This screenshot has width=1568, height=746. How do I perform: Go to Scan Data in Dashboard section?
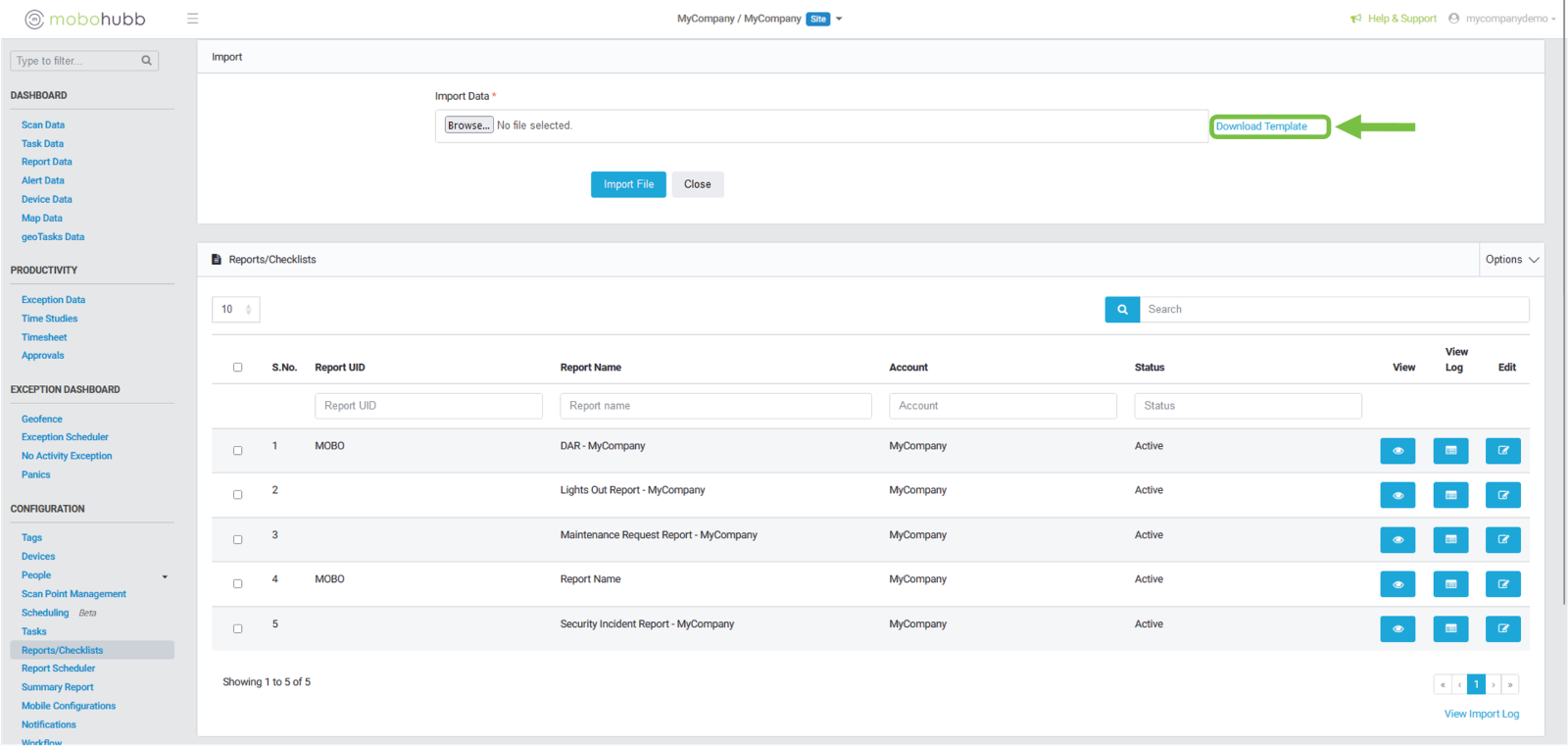tap(43, 125)
